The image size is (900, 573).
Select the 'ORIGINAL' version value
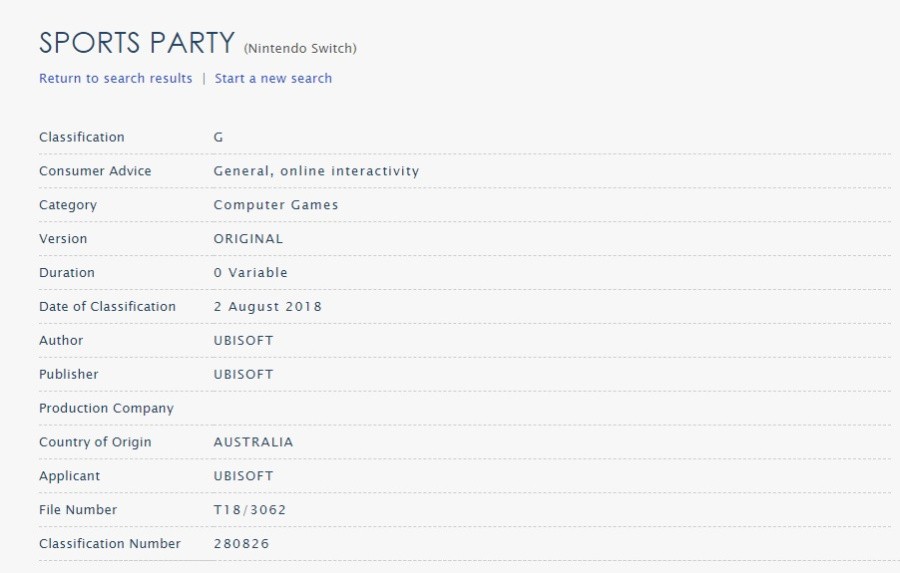(249, 239)
